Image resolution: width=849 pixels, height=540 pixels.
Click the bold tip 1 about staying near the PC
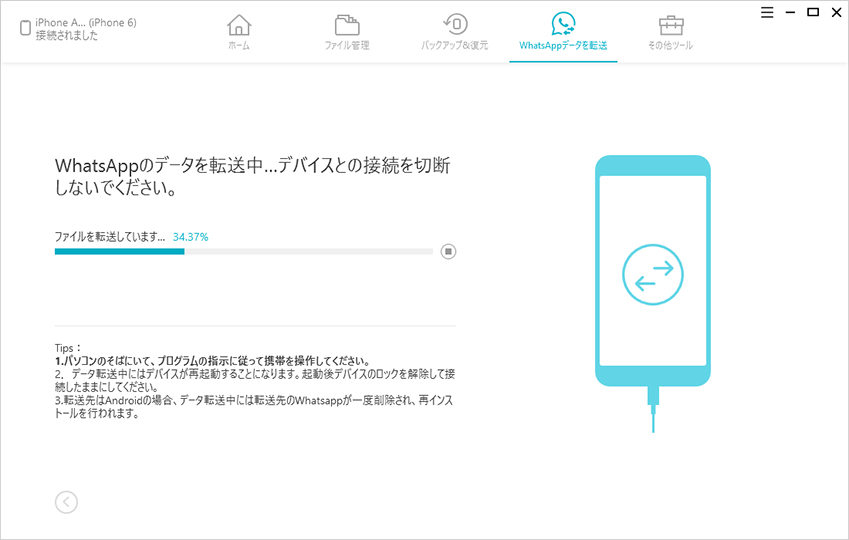pos(212,361)
